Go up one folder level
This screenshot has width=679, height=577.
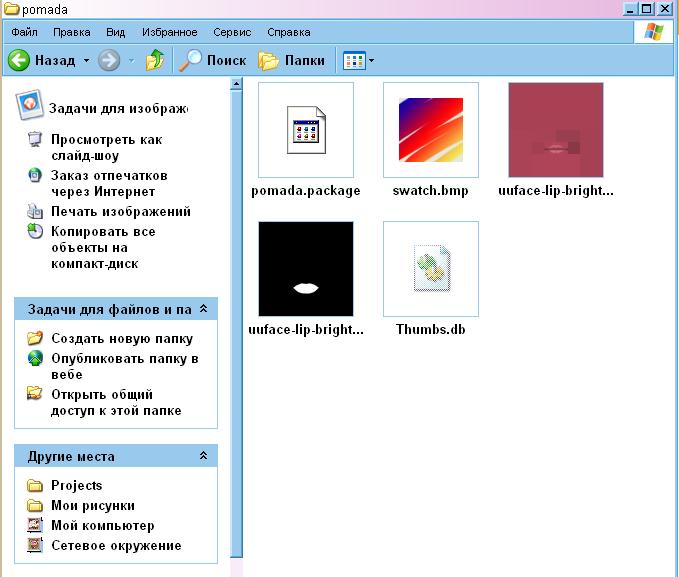pos(155,60)
